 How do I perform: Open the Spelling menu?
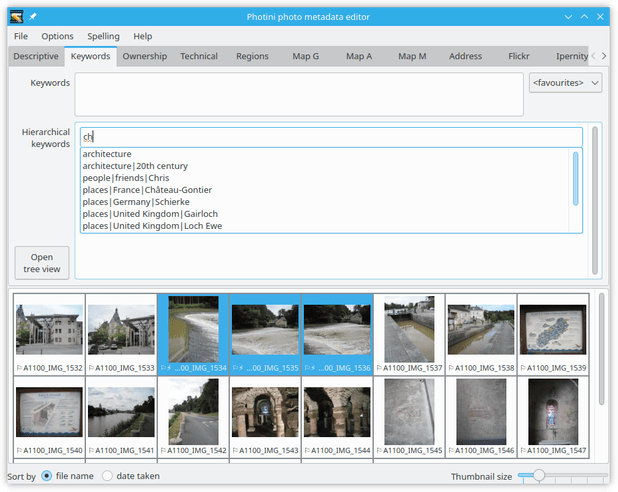point(103,36)
